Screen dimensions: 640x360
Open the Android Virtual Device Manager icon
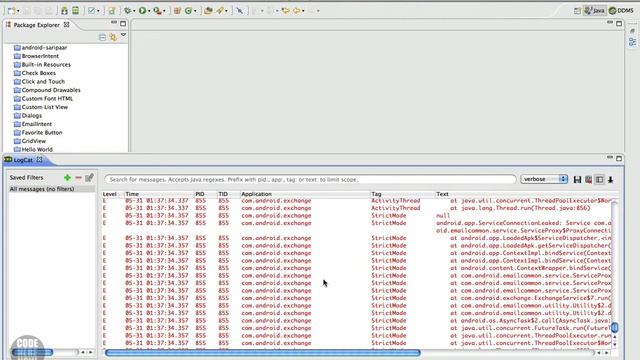tap(76, 11)
